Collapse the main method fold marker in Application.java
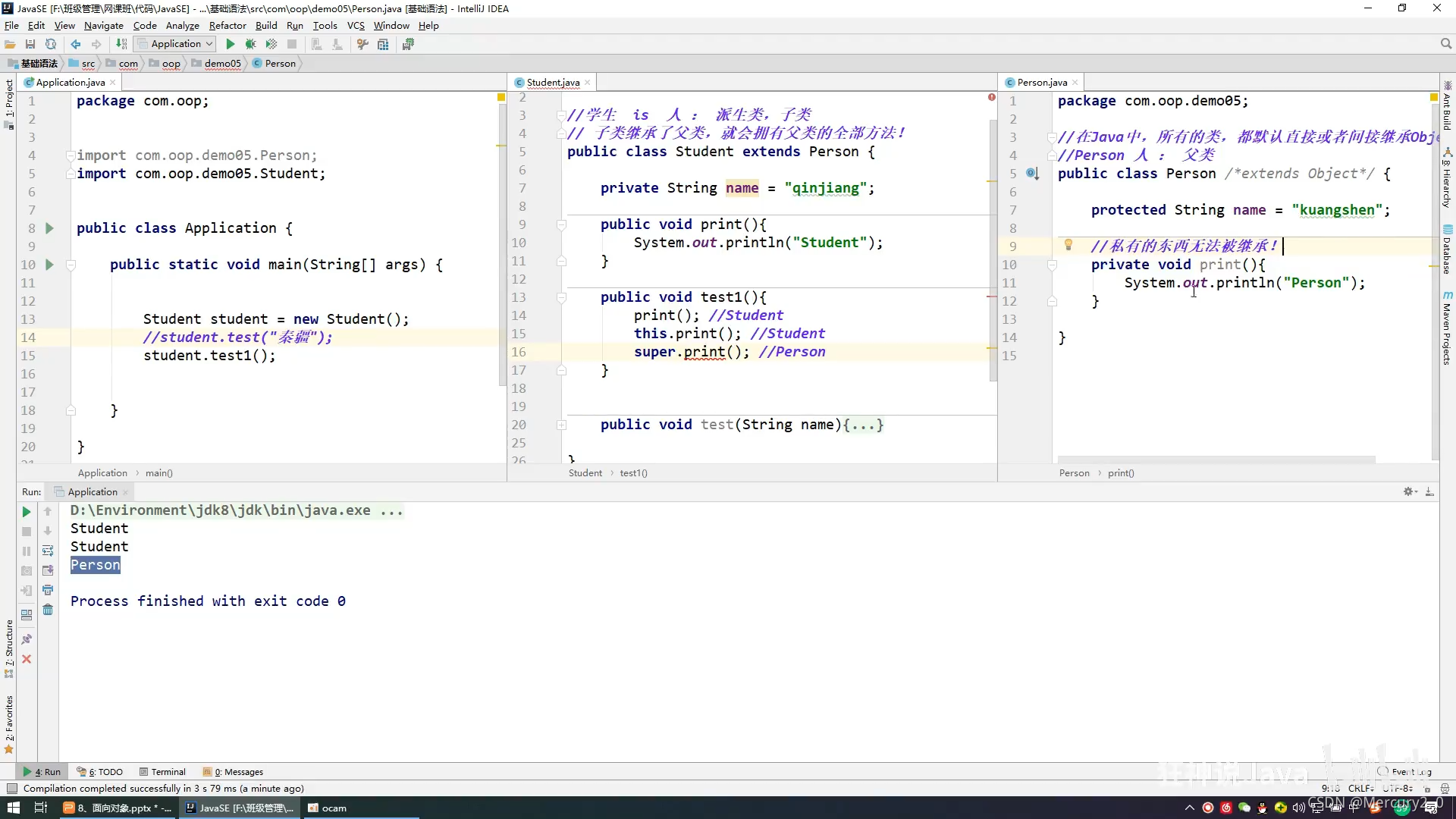1456x819 pixels. (x=71, y=265)
